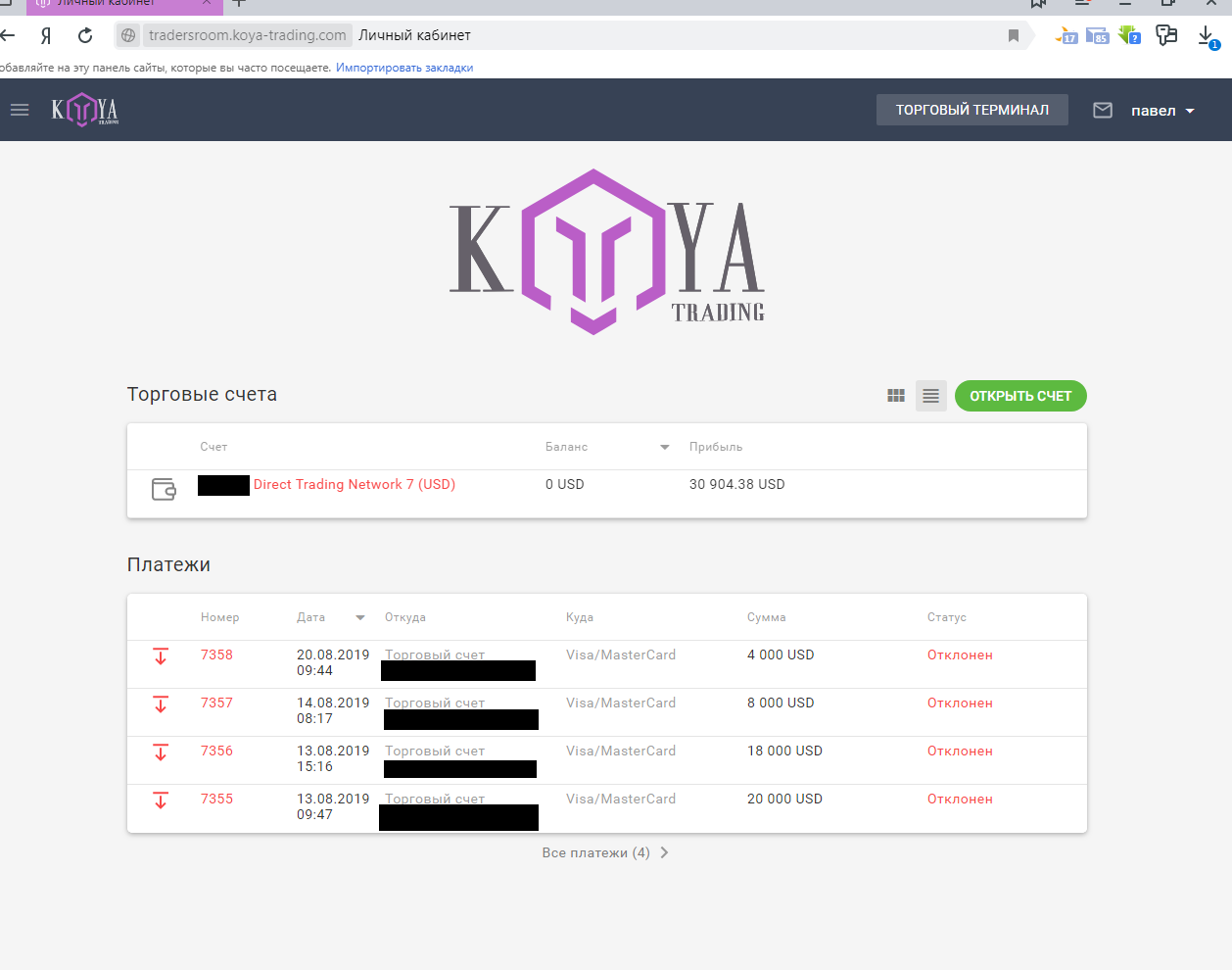Open payment number 7358
Screen dimensions: 1232x970
click(216, 655)
